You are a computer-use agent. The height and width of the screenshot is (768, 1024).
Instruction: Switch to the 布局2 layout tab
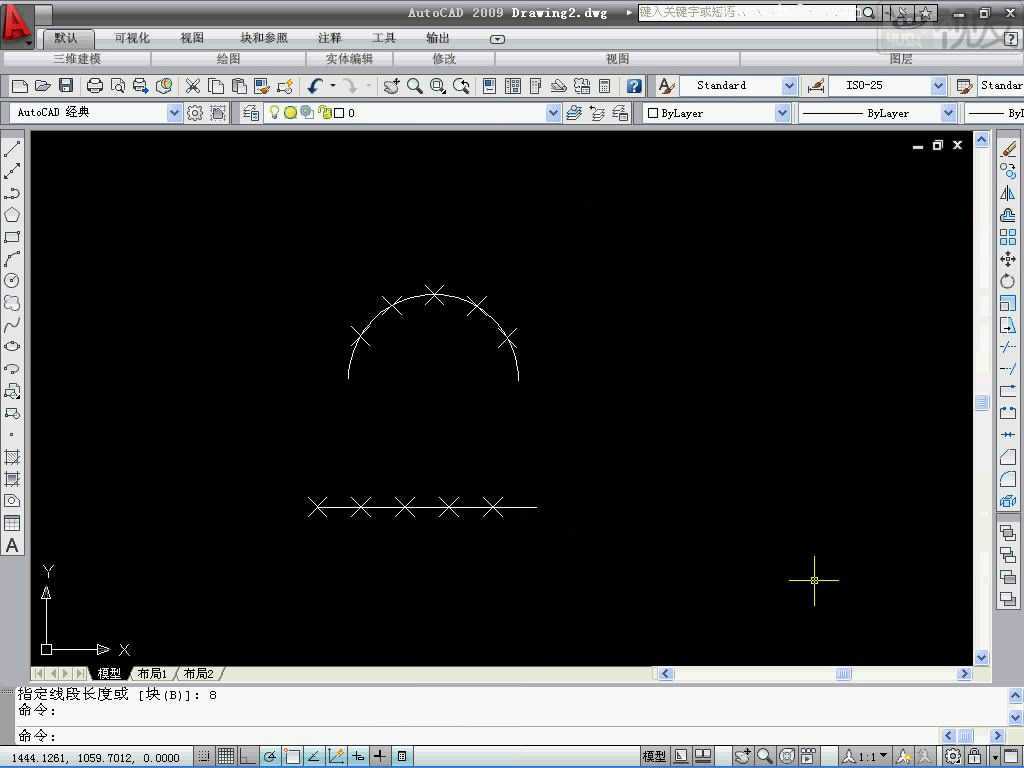tap(199, 673)
